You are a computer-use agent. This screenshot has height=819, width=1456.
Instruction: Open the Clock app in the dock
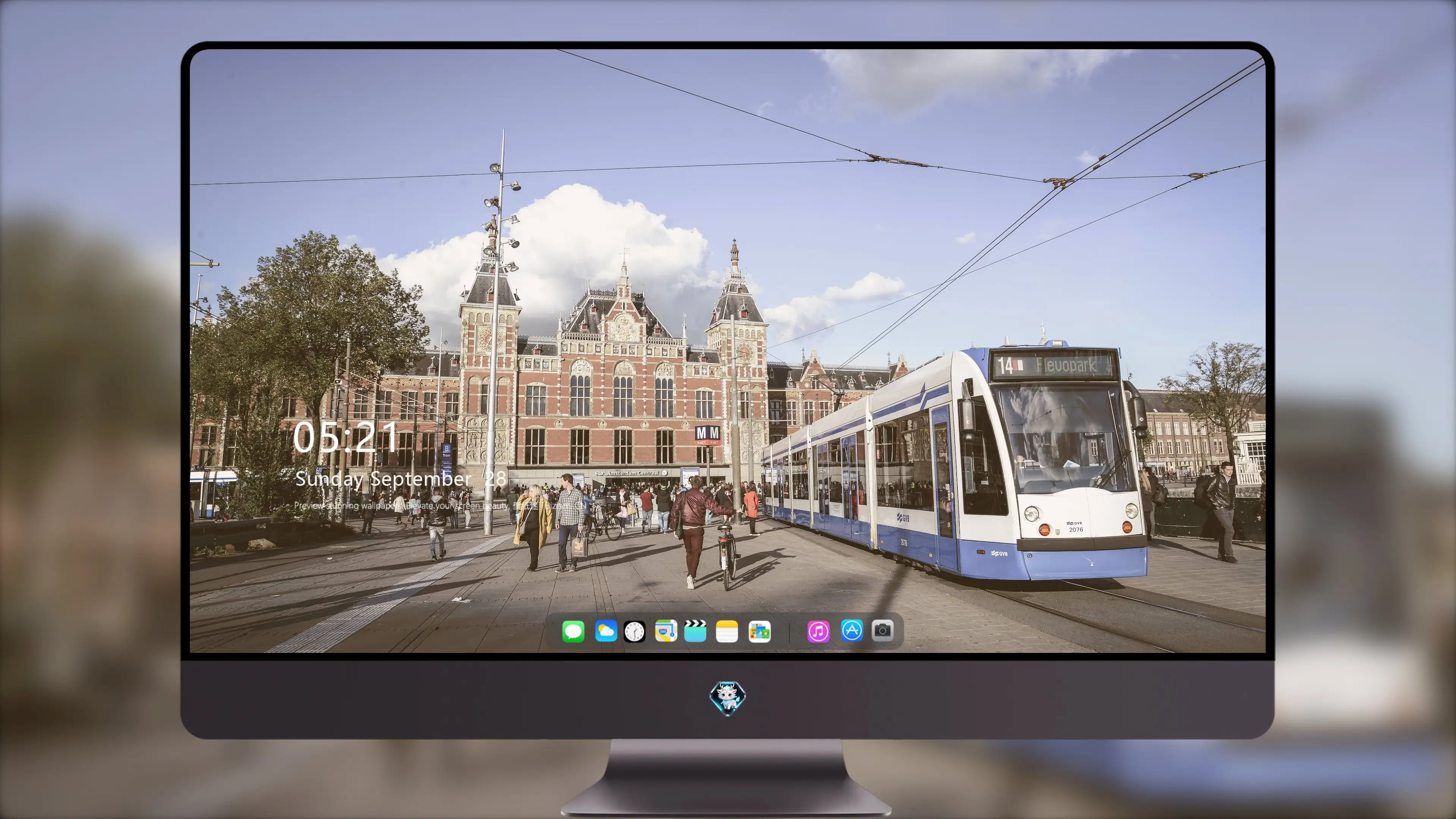[x=634, y=631]
